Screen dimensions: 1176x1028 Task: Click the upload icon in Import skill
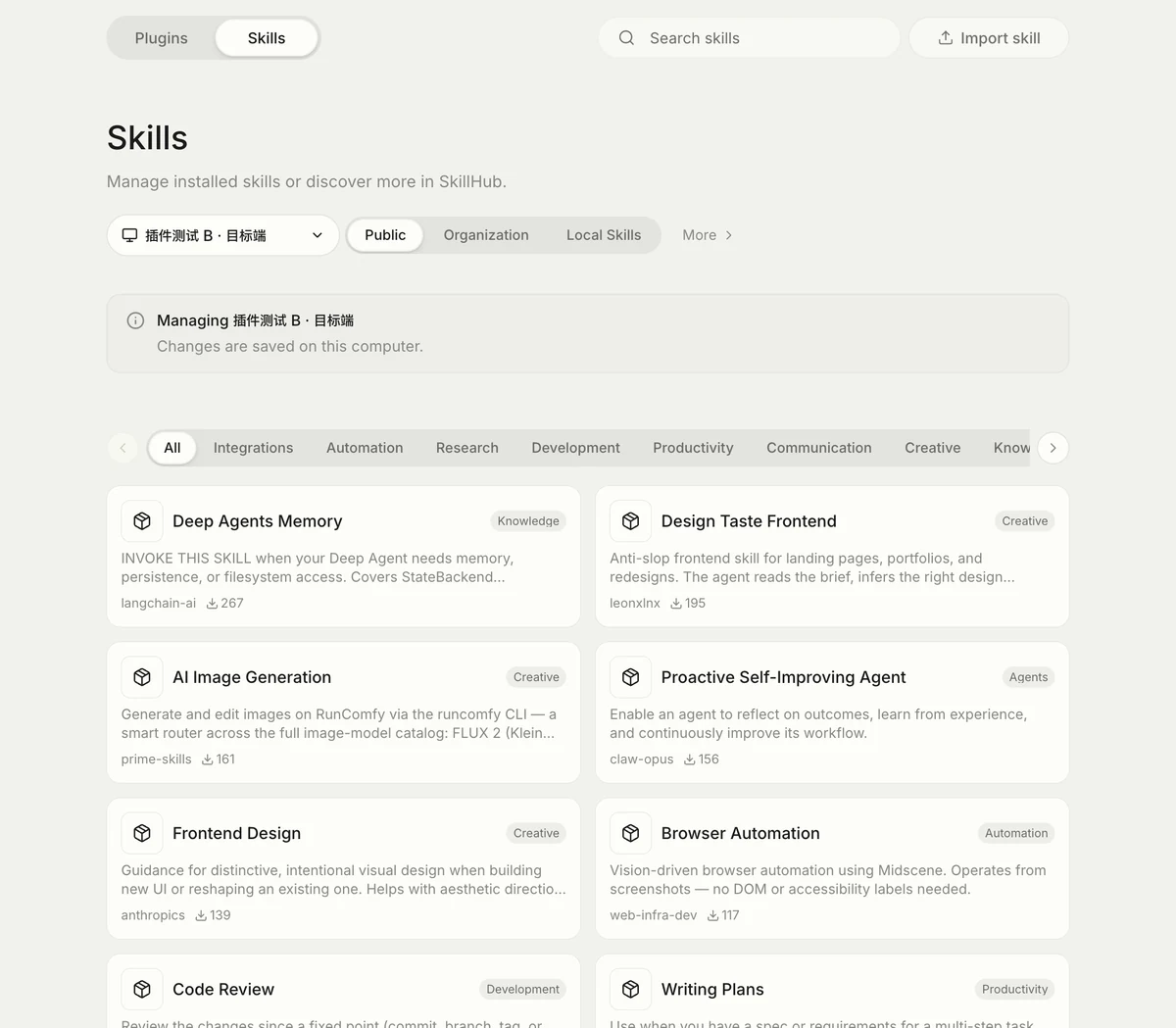946,38
